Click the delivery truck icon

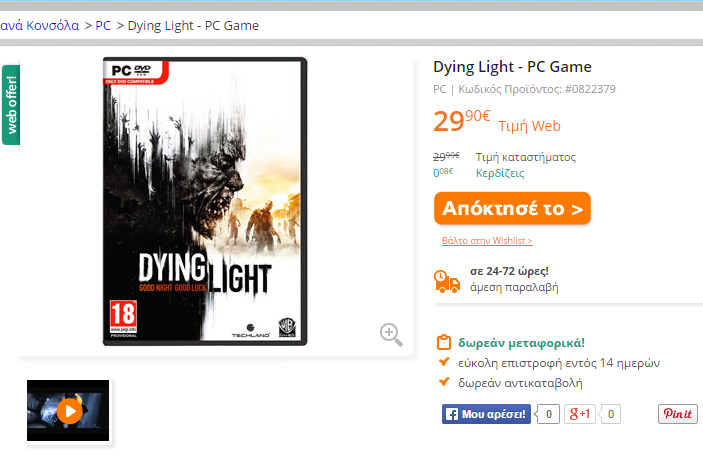(x=447, y=282)
